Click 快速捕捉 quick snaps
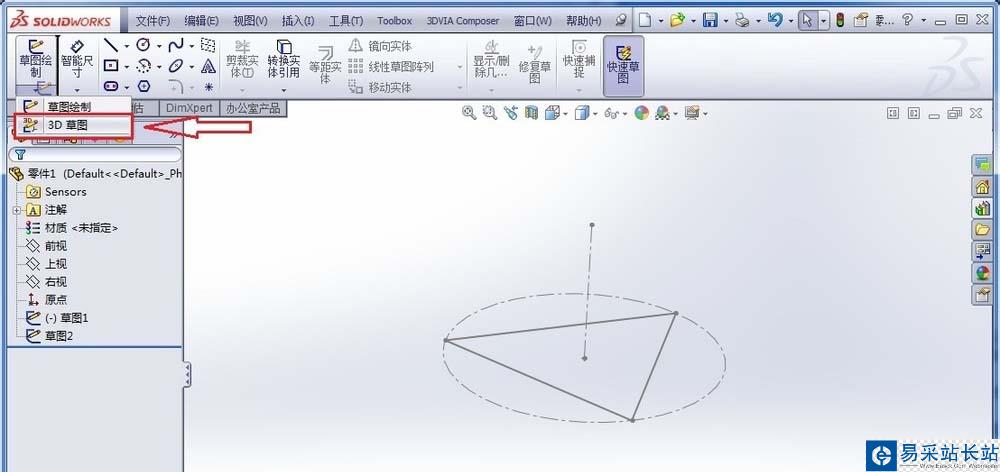Image resolution: width=1000 pixels, height=472 pixels. tap(578, 59)
